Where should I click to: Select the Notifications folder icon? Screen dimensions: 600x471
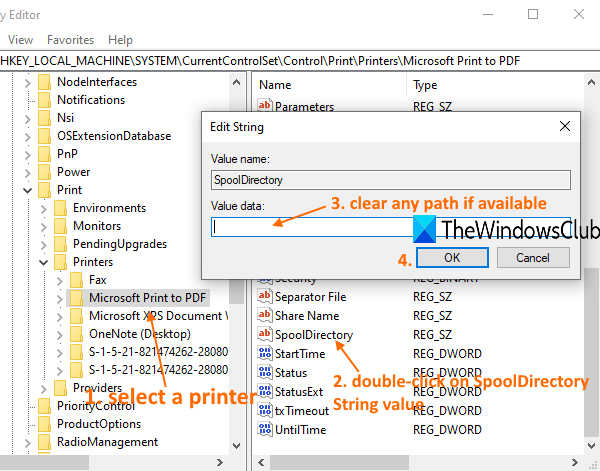(x=44, y=100)
